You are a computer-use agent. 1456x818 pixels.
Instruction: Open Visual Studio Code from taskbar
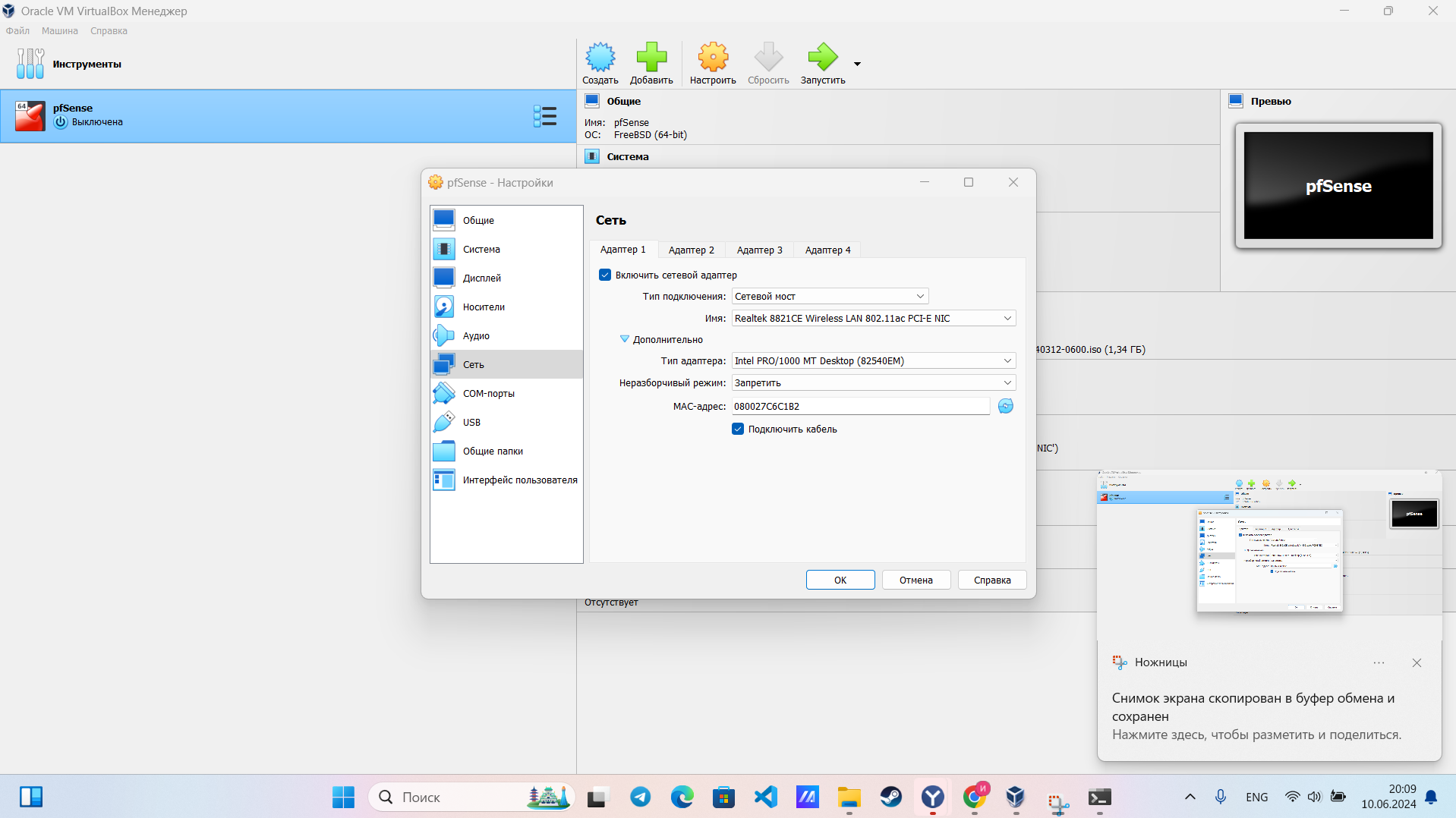click(x=765, y=797)
